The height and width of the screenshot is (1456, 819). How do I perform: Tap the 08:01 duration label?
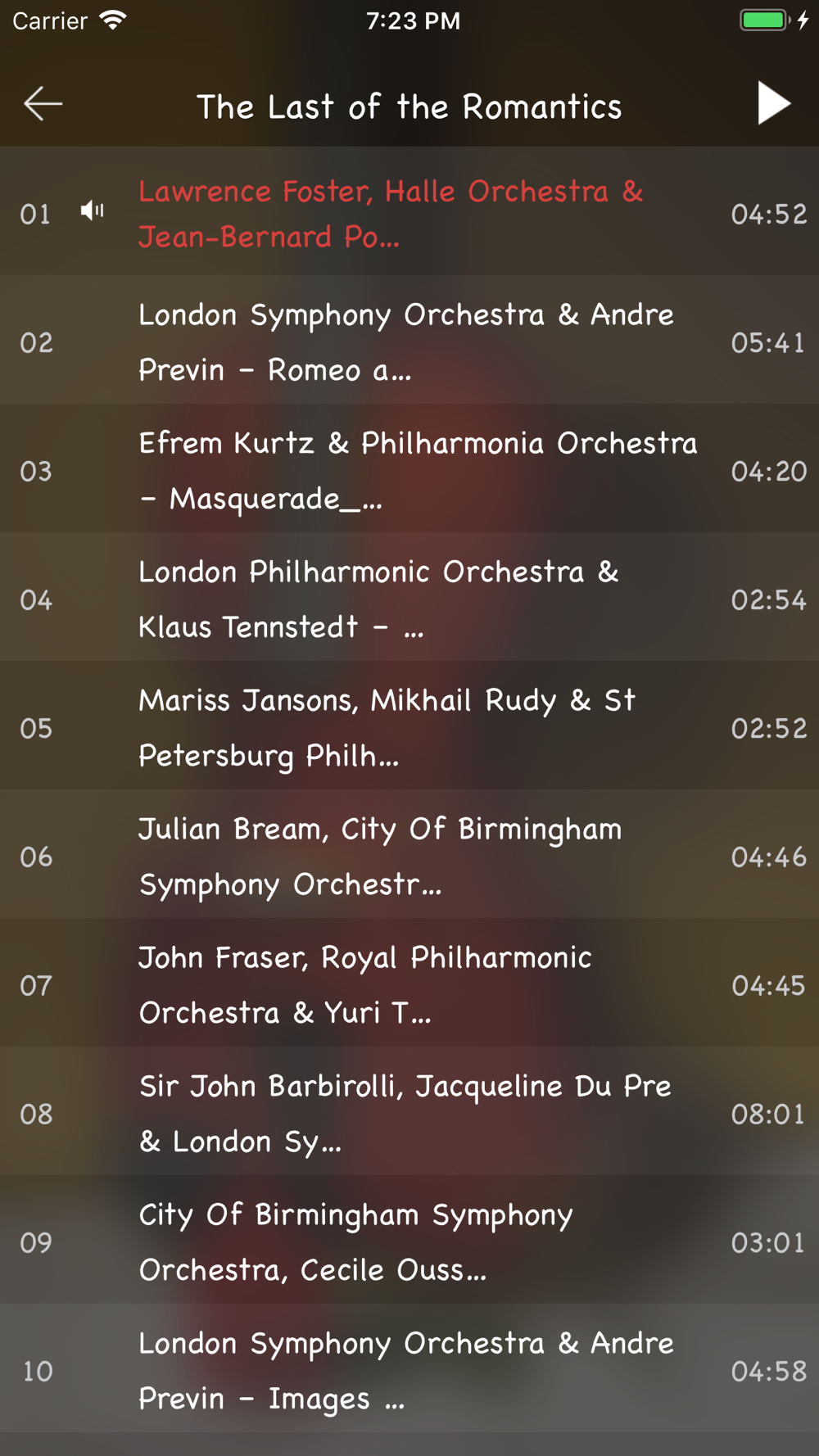pos(768,1114)
